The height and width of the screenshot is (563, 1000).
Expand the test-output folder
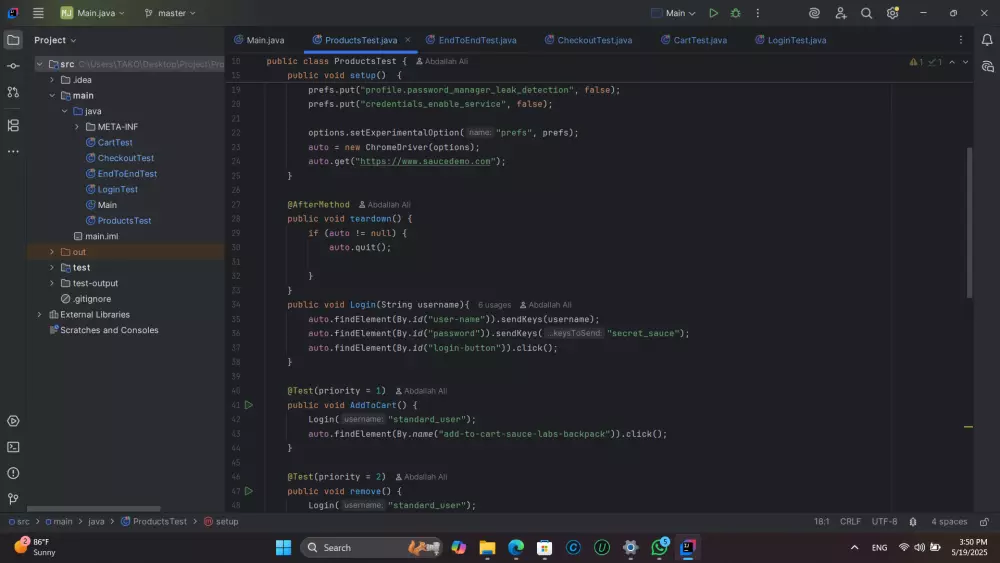tap(52, 283)
